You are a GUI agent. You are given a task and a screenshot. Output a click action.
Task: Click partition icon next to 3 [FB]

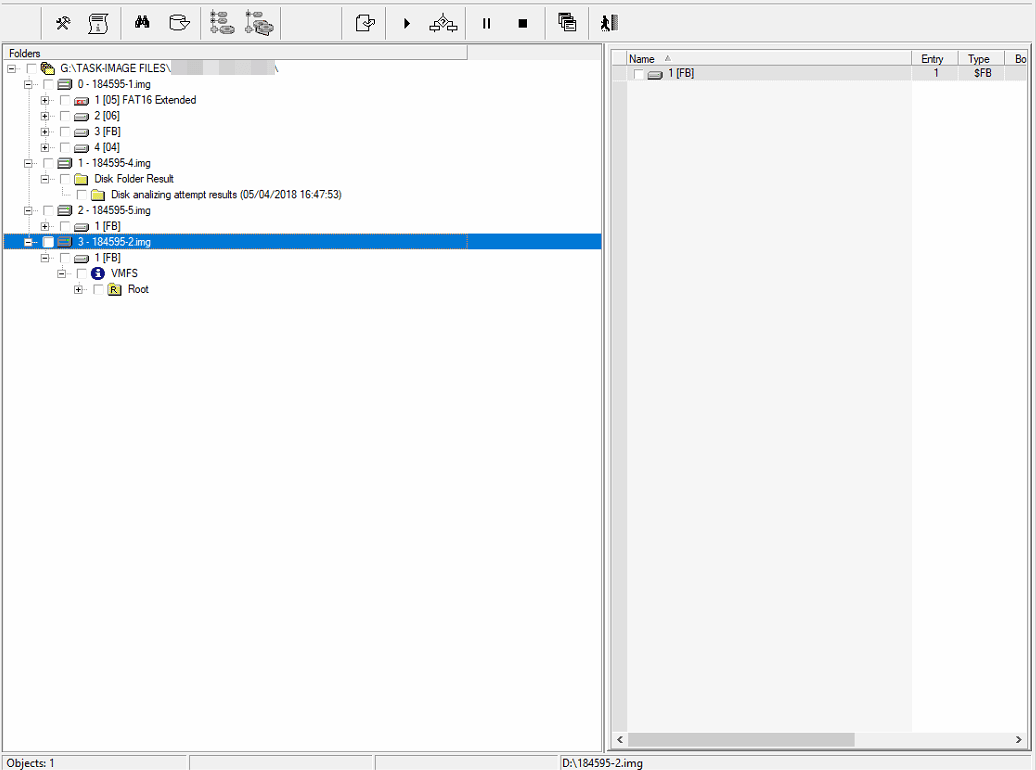pos(81,132)
